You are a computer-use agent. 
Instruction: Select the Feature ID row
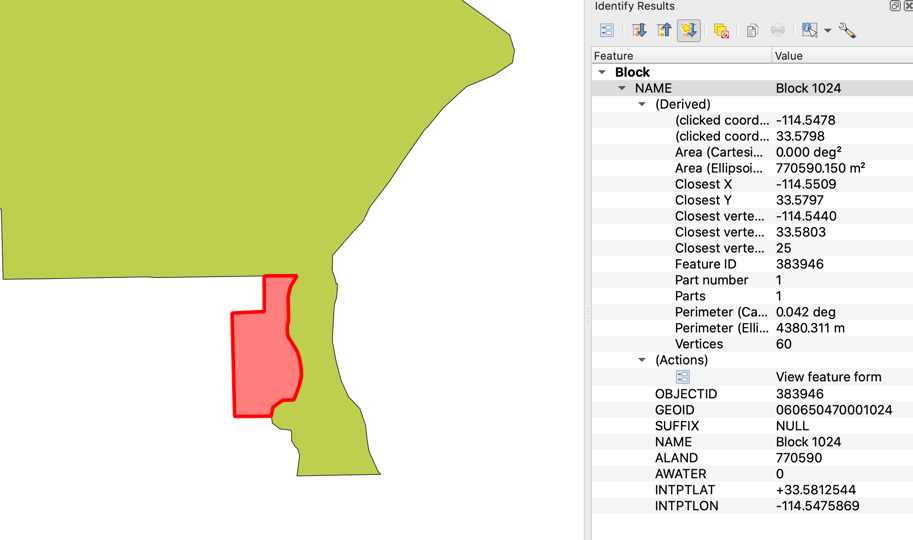pyautogui.click(x=752, y=264)
